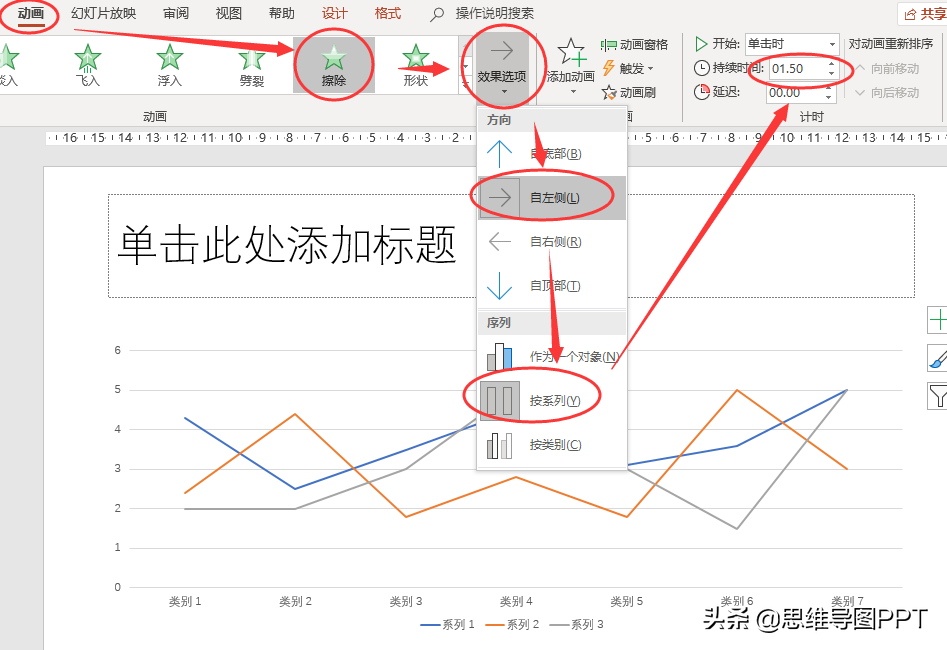
Task: Expand the 效果选项 dropdown
Action: click(503, 68)
